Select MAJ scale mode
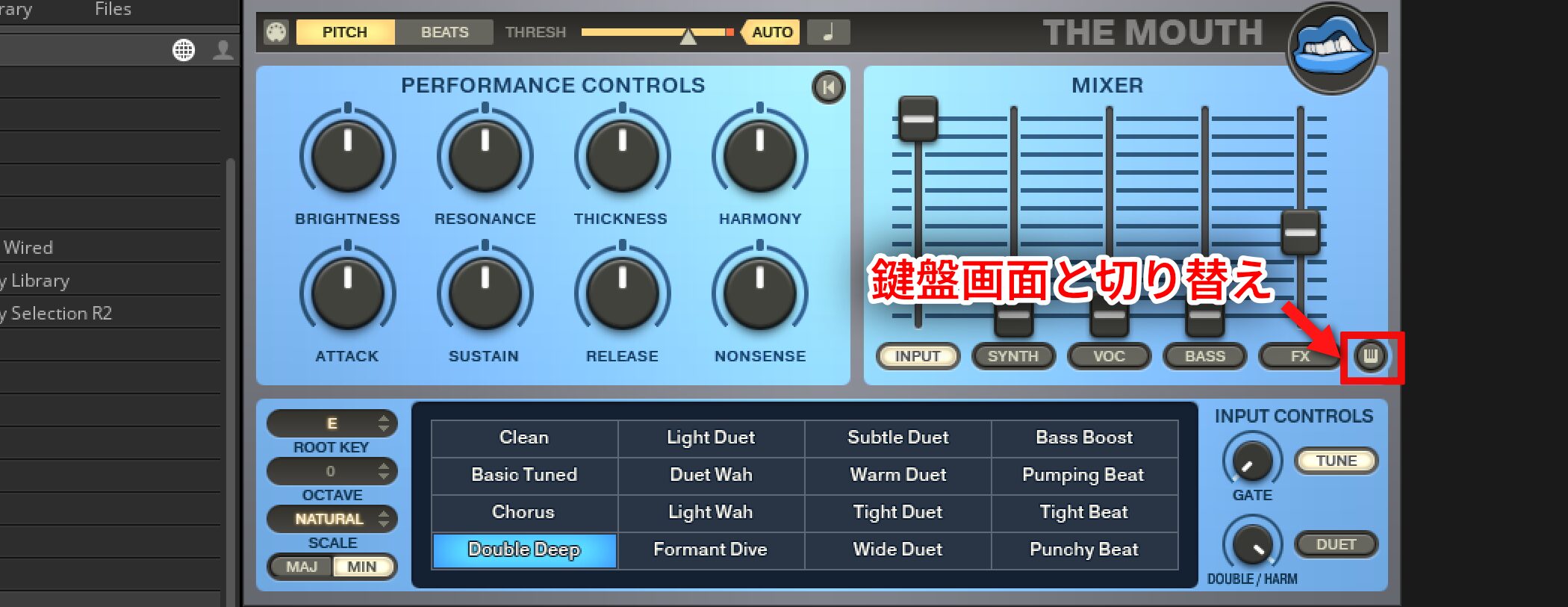1568x607 pixels. coord(302,567)
